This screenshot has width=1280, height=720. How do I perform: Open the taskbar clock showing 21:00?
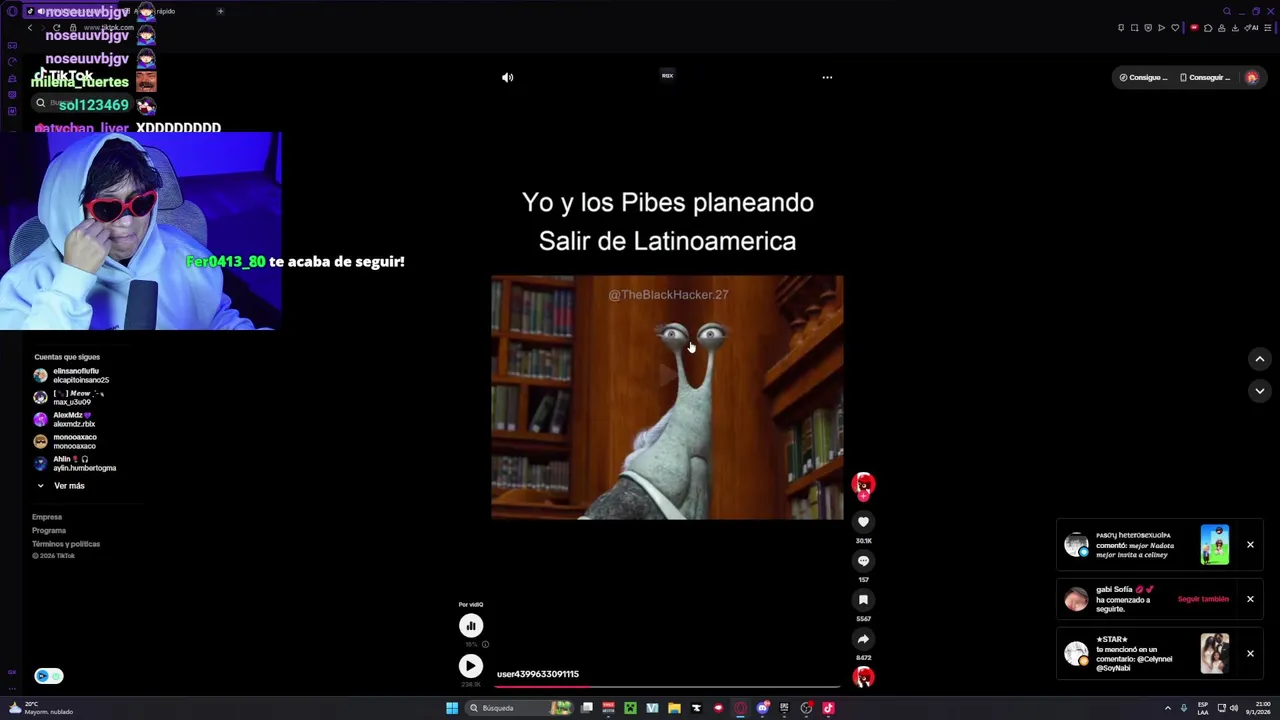[1257, 708]
